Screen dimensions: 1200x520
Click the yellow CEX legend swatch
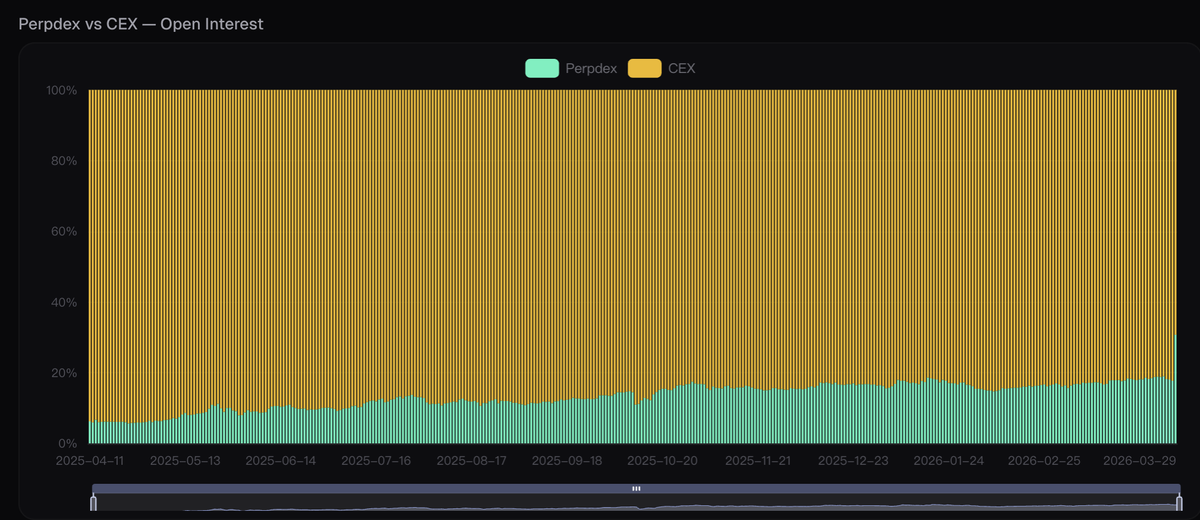(645, 68)
